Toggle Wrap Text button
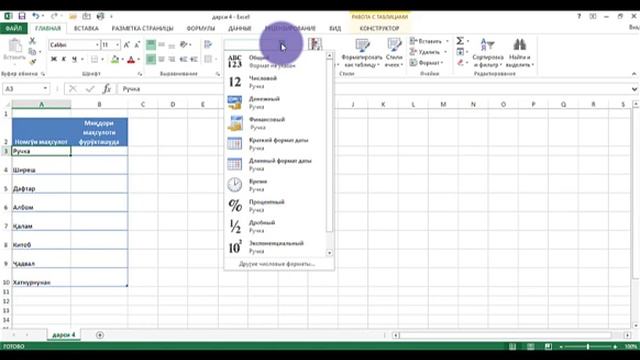Screen dimensions: 640x360 pos(208,44)
